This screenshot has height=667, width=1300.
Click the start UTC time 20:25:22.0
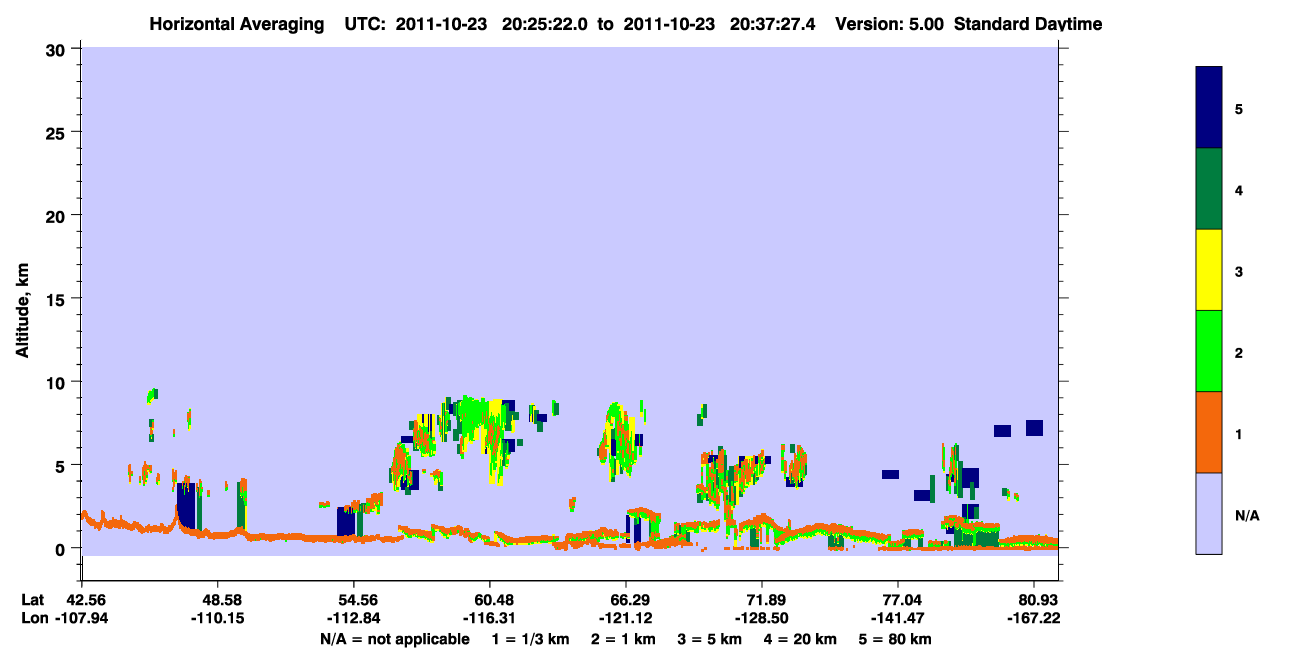coord(546,24)
